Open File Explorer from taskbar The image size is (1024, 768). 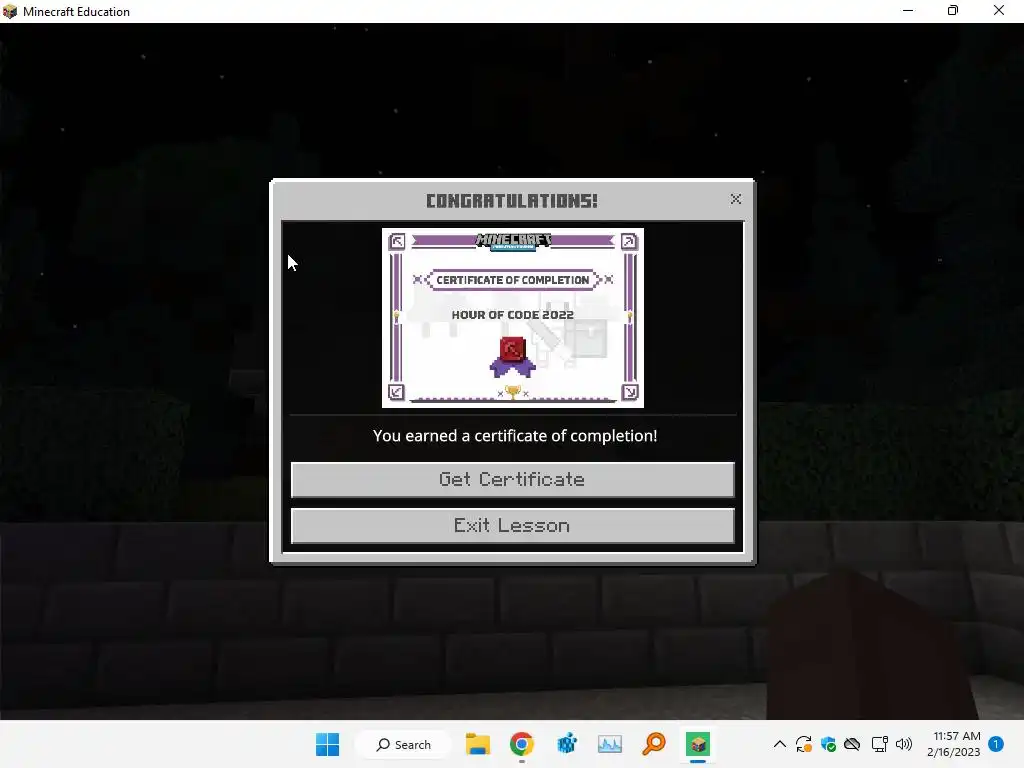click(477, 744)
